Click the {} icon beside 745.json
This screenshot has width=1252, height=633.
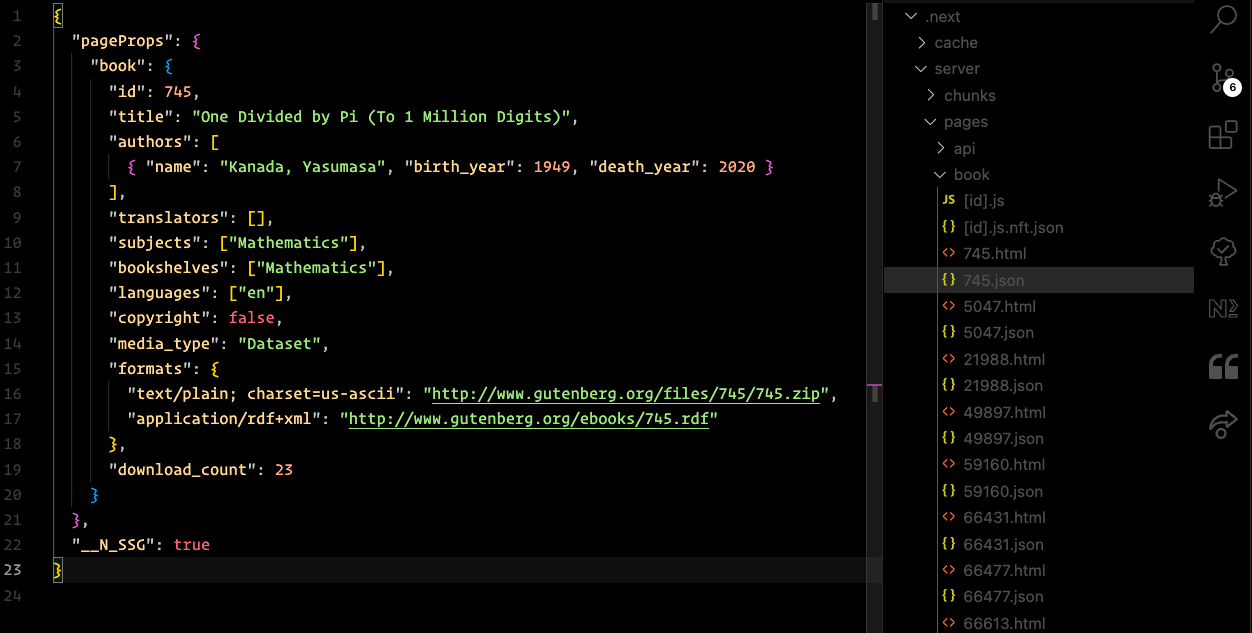[948, 280]
